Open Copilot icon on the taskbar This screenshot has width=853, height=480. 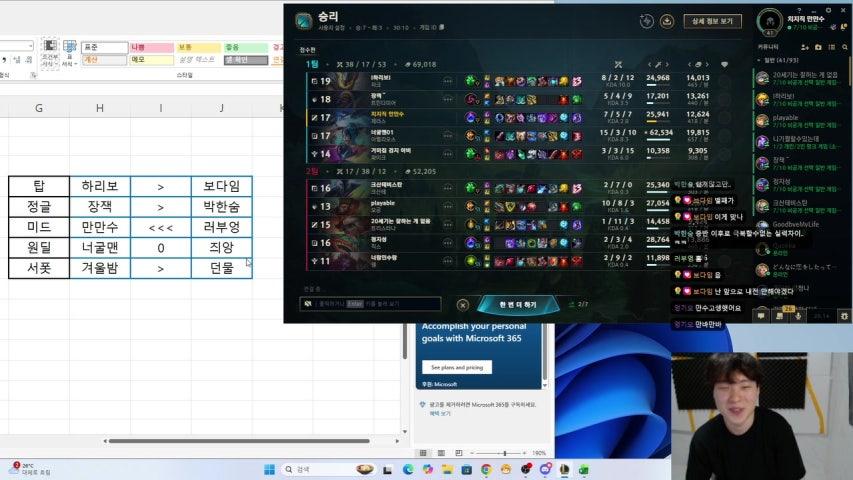pos(428,469)
